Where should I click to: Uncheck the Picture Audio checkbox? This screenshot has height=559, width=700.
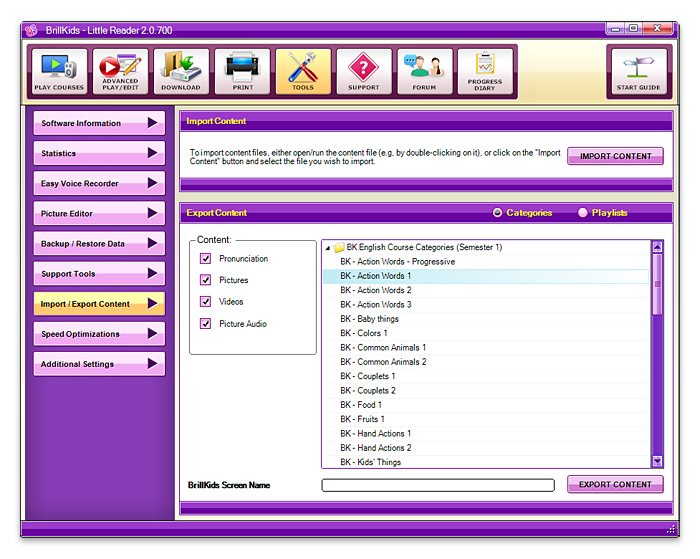[205, 323]
